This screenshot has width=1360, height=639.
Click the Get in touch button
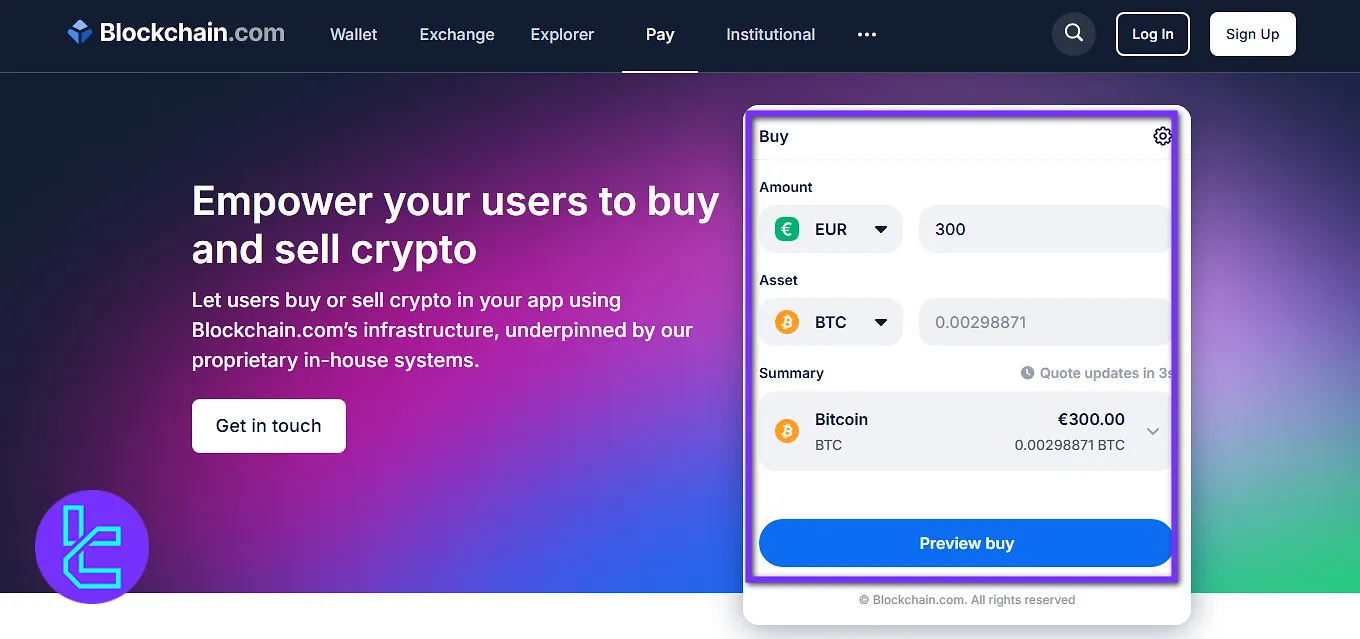tap(269, 426)
